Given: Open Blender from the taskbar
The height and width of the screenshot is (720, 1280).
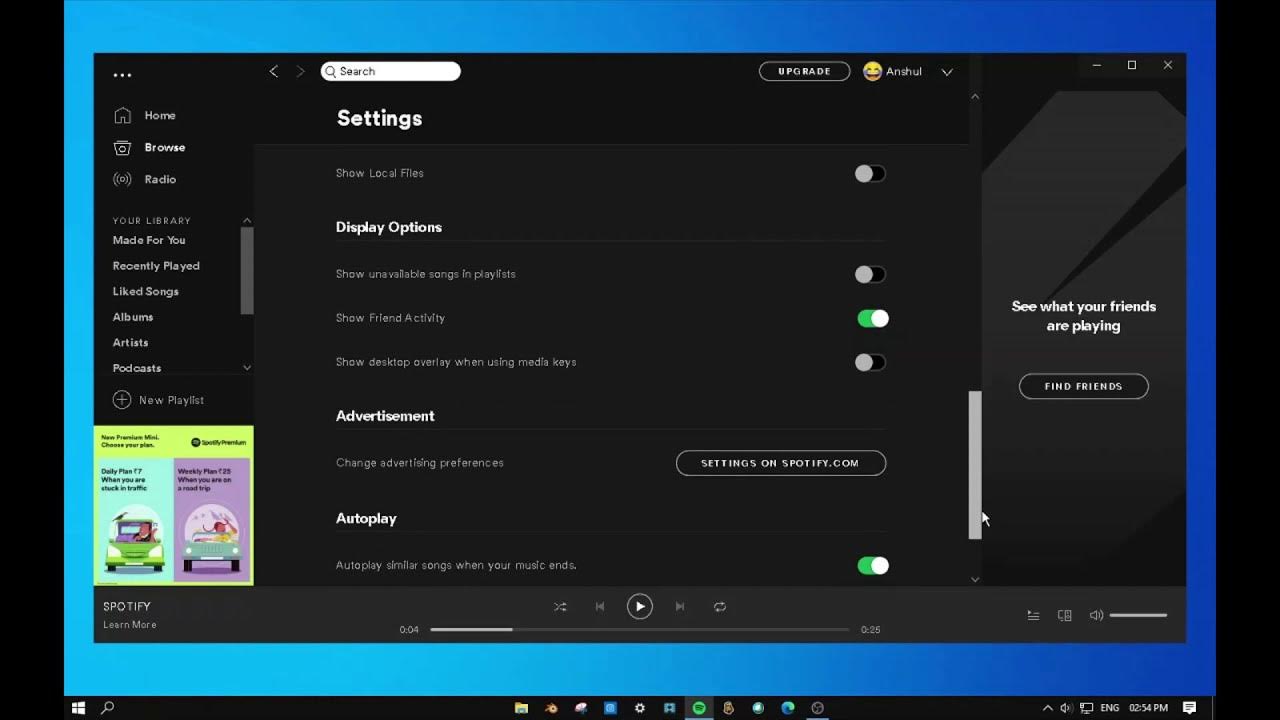Looking at the screenshot, I should tap(551, 708).
